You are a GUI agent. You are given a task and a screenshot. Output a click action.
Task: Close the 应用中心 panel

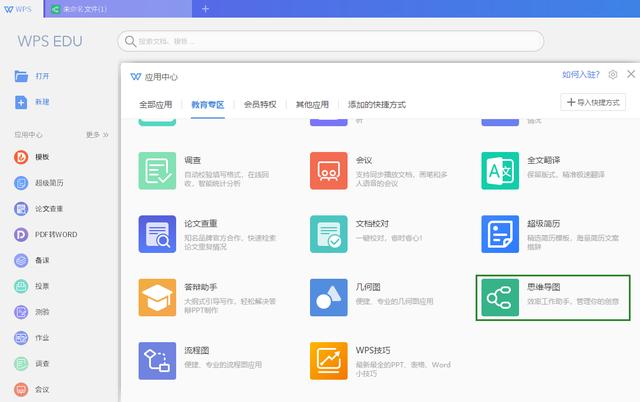pyautogui.click(x=631, y=74)
